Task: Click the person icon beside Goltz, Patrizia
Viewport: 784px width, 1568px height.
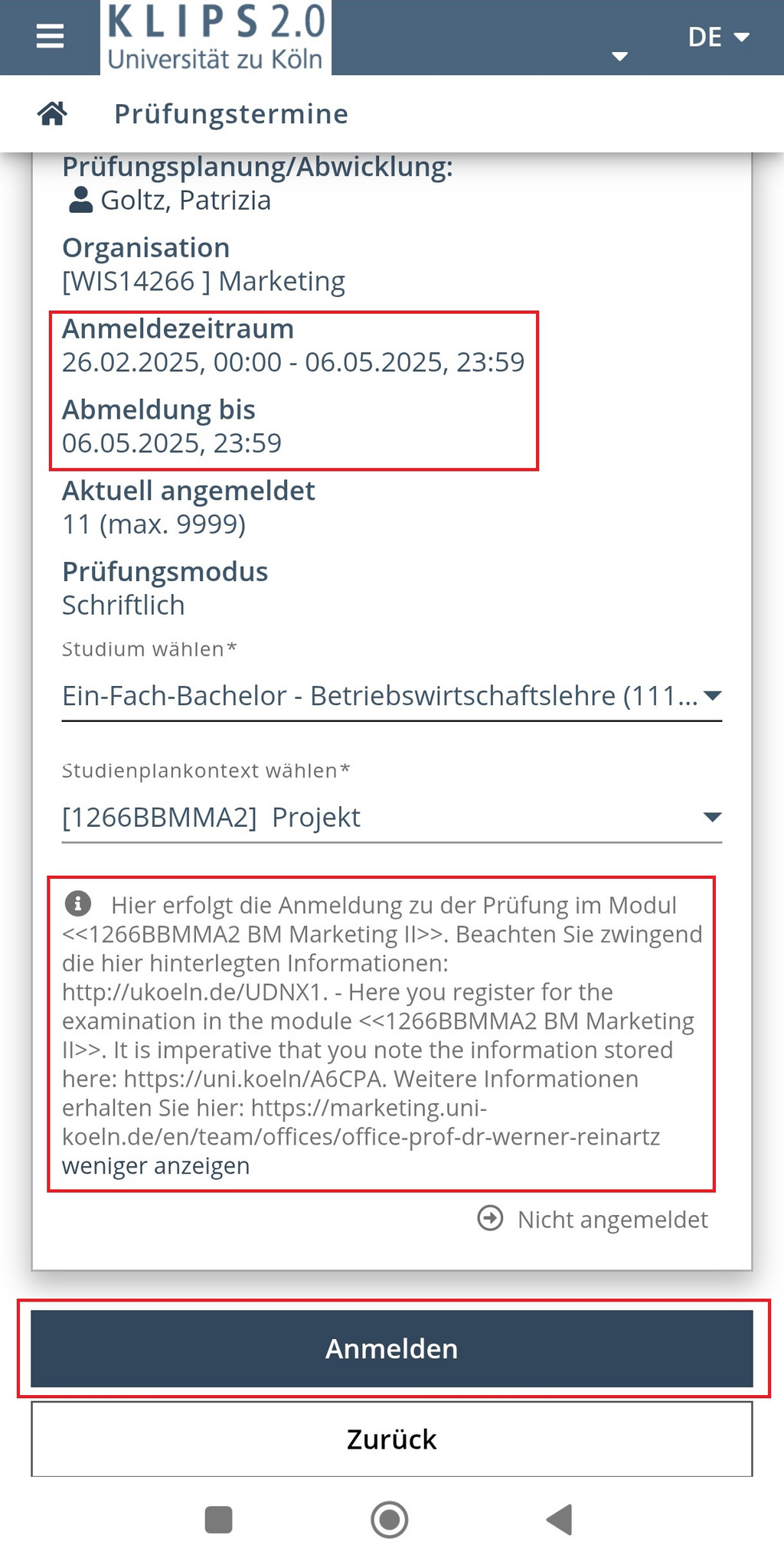Action: pos(80,200)
